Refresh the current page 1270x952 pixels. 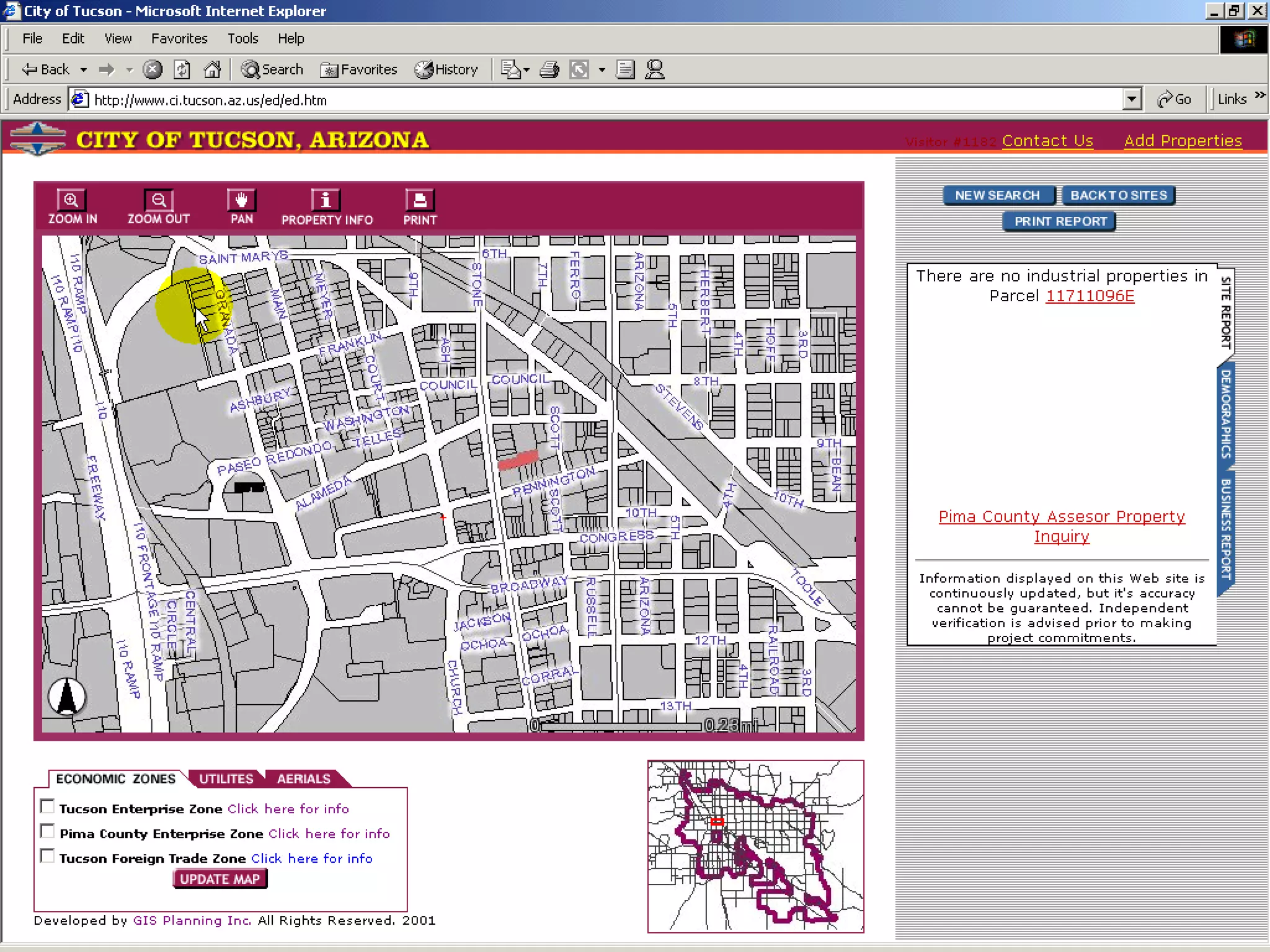pos(182,69)
